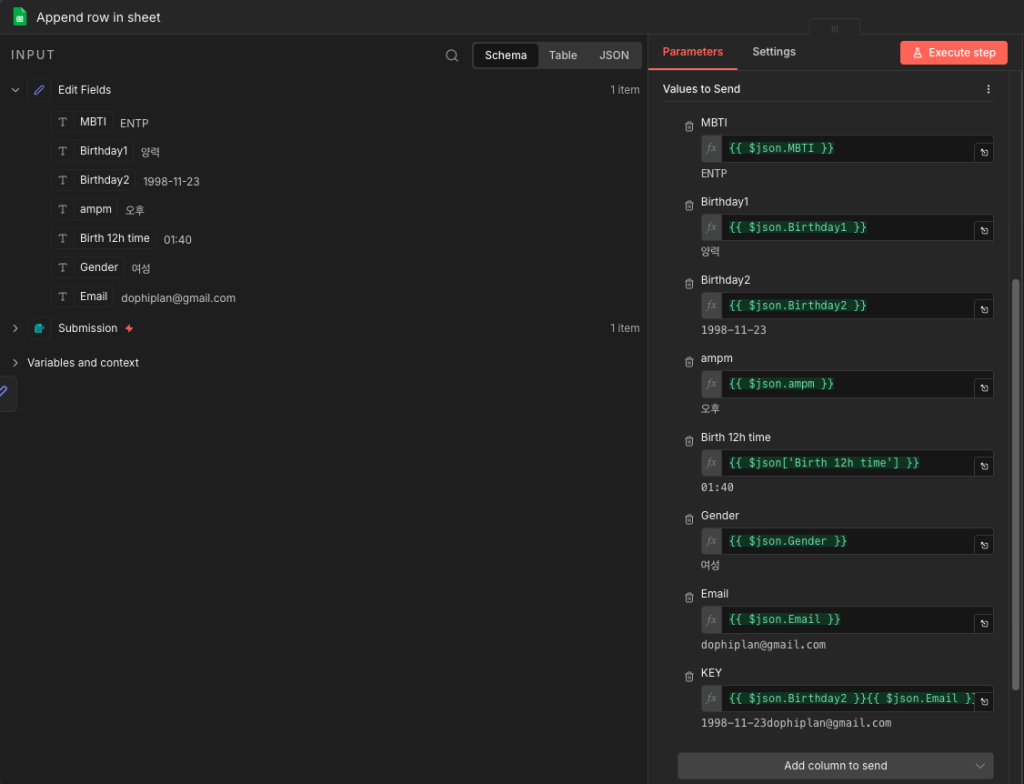1024x784 pixels.
Task: Click the Google Sheets icon in header
Action: coord(19,17)
